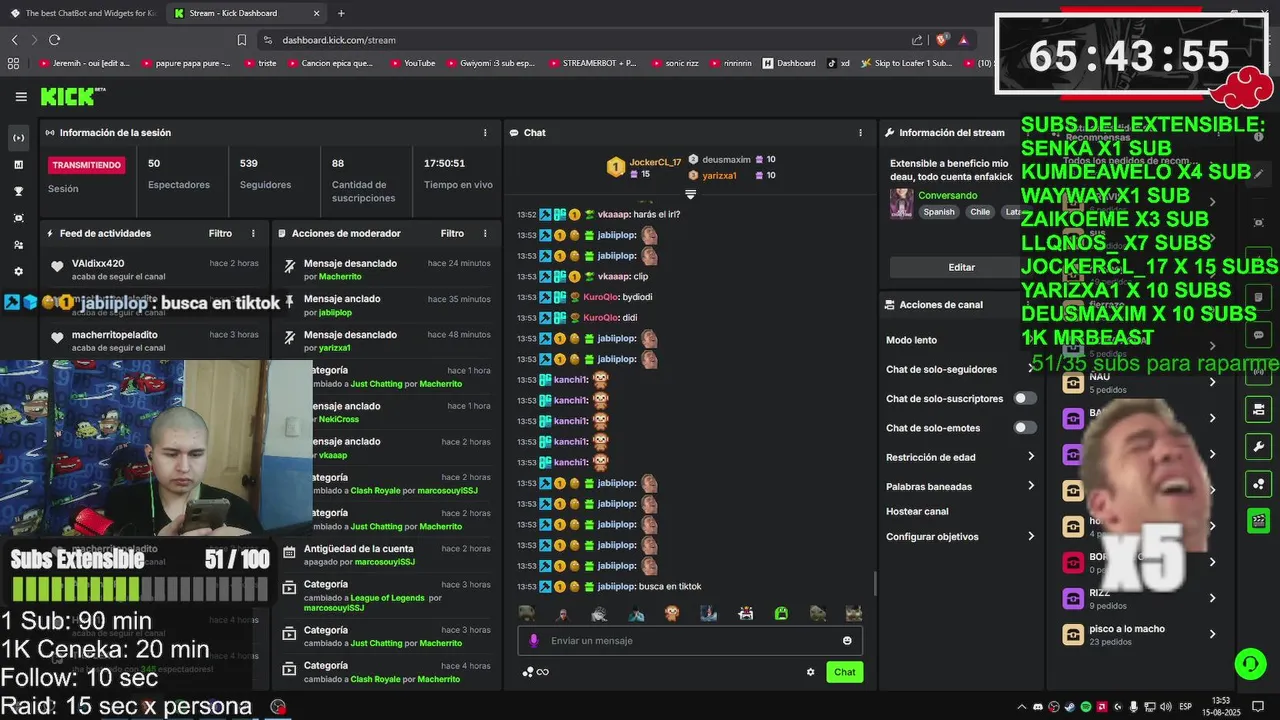Go back in browser history
The width and height of the screenshot is (1280, 720).
click(x=14, y=40)
